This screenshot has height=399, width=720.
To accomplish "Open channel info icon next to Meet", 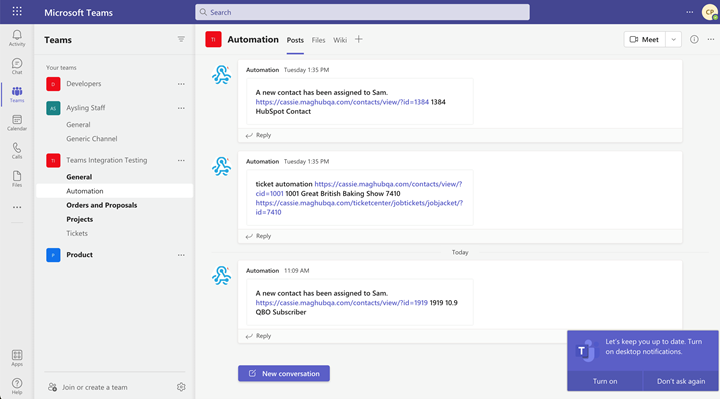I will coord(694,39).
